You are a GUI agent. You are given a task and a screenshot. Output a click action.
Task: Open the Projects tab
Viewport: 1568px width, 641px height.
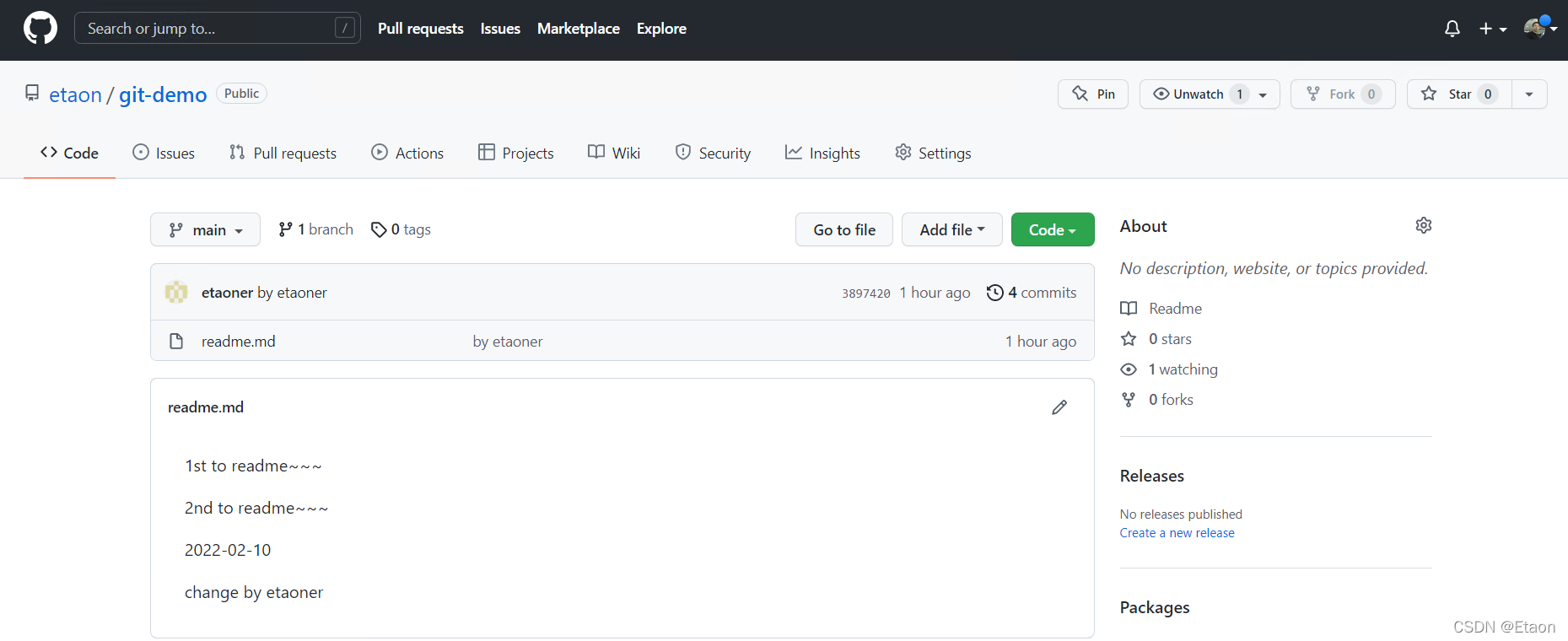(515, 153)
